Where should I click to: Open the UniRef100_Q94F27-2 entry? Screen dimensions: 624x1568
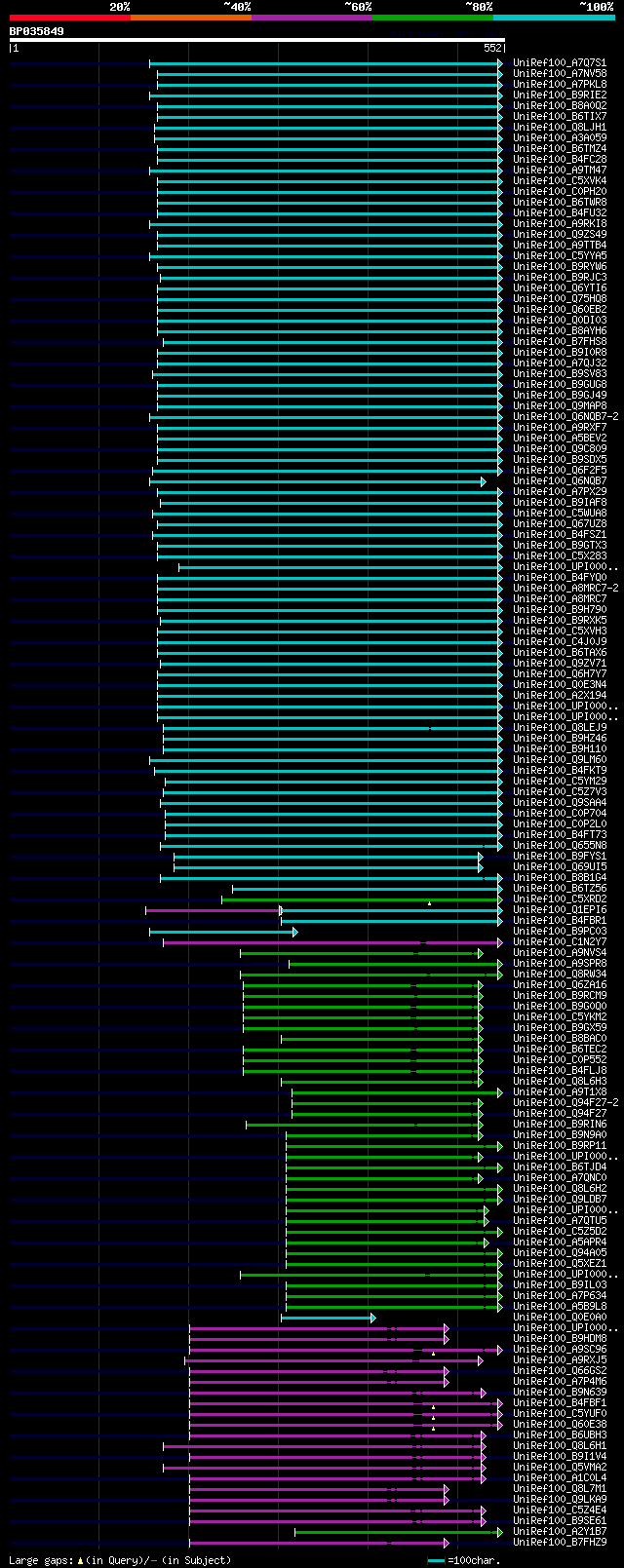tap(565, 1103)
